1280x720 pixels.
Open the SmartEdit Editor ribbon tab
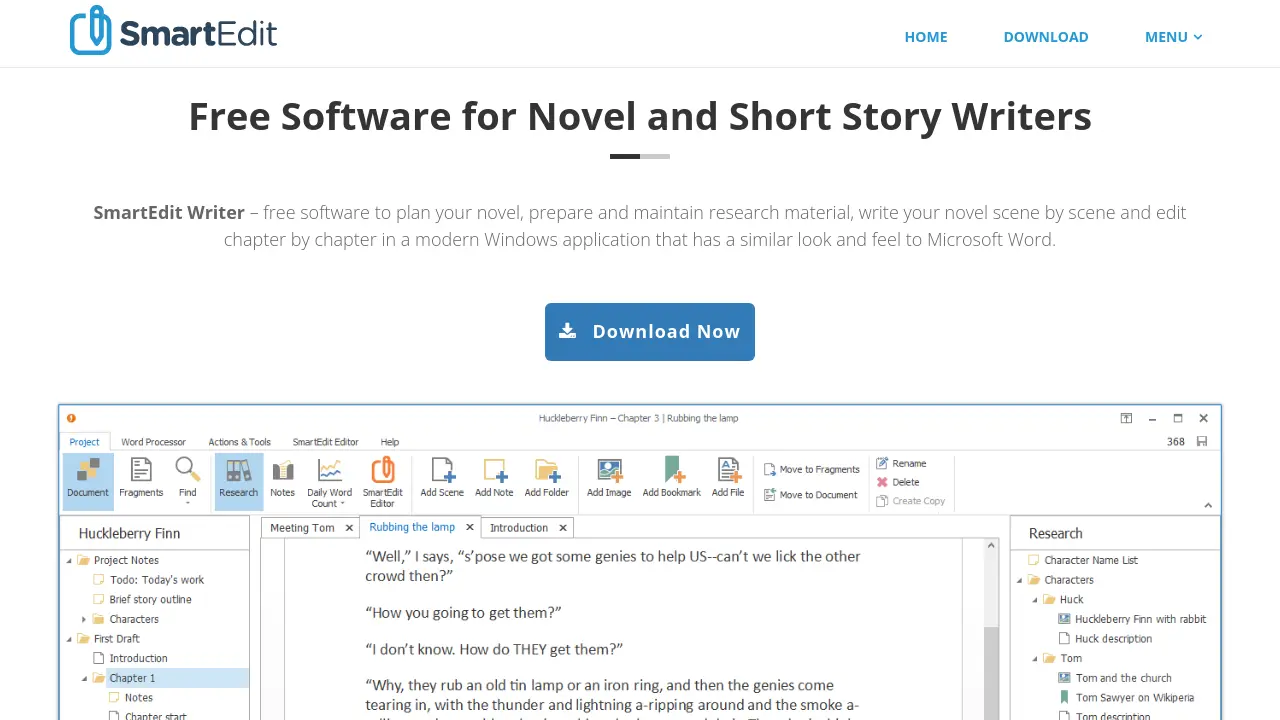pyautogui.click(x=325, y=442)
